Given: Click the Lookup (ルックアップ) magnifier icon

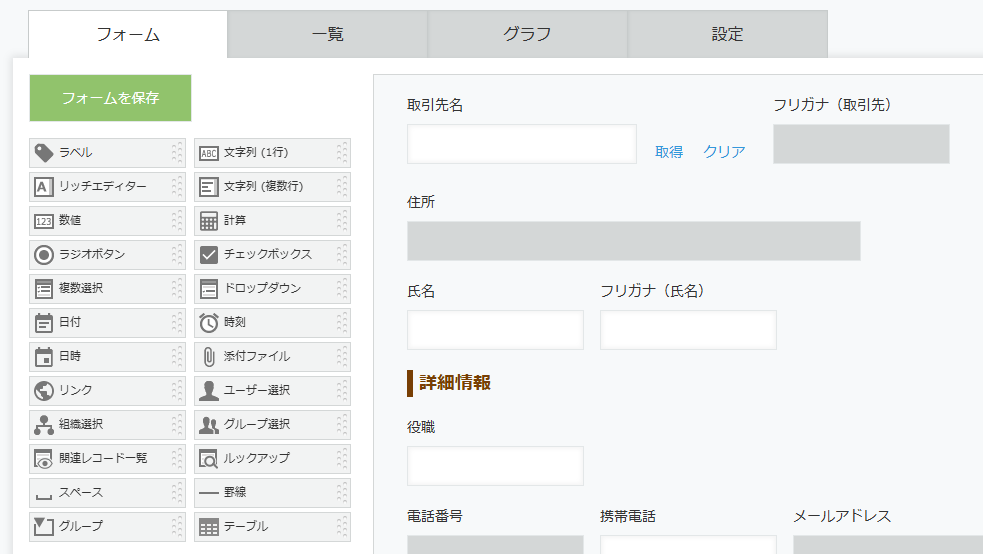Looking at the screenshot, I should point(209,459).
